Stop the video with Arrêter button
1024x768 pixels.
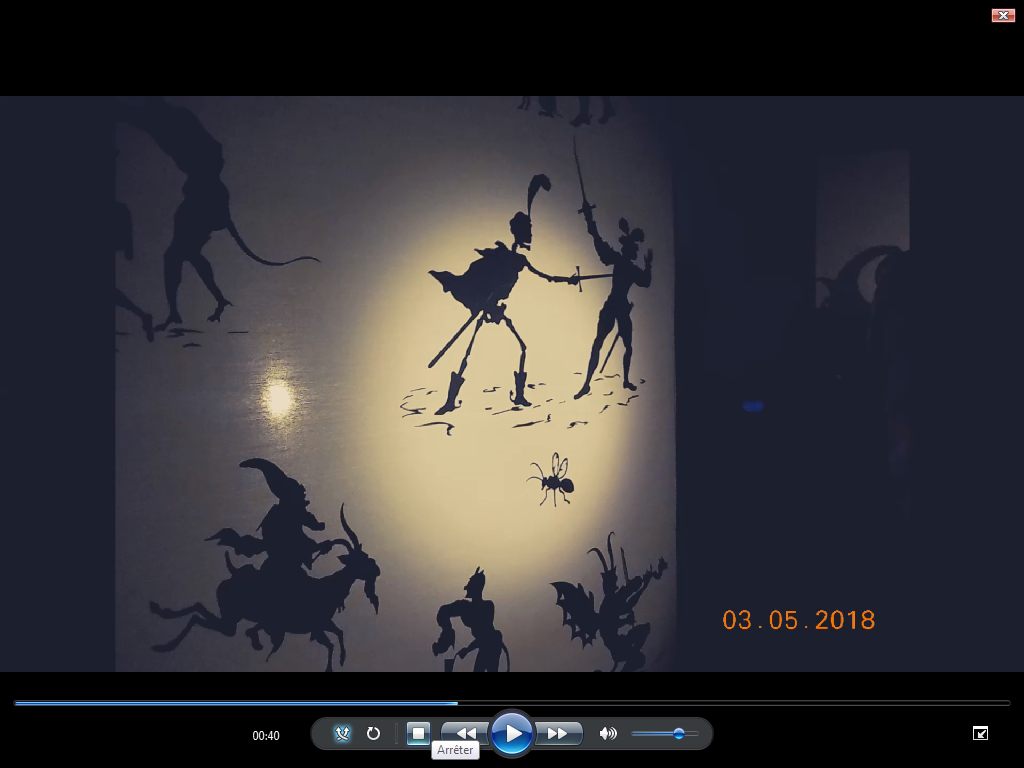click(418, 733)
